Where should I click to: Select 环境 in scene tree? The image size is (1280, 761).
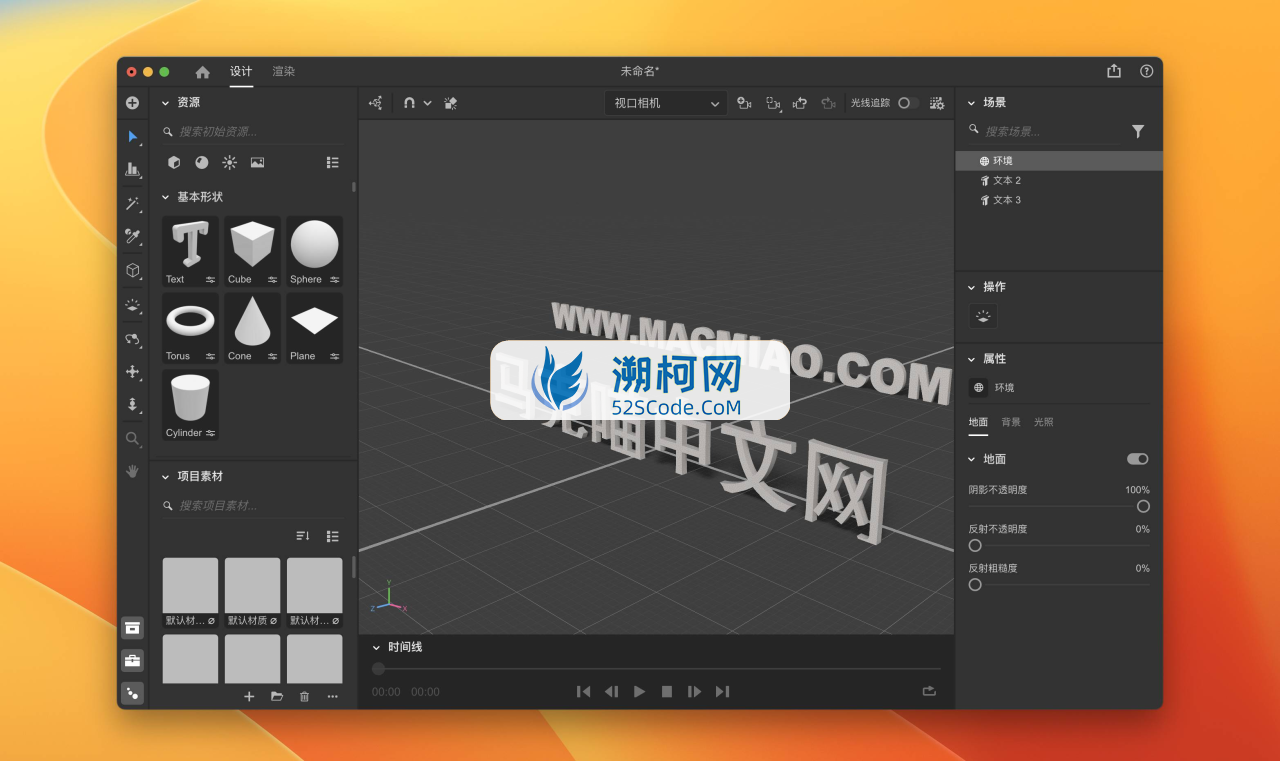1059,161
